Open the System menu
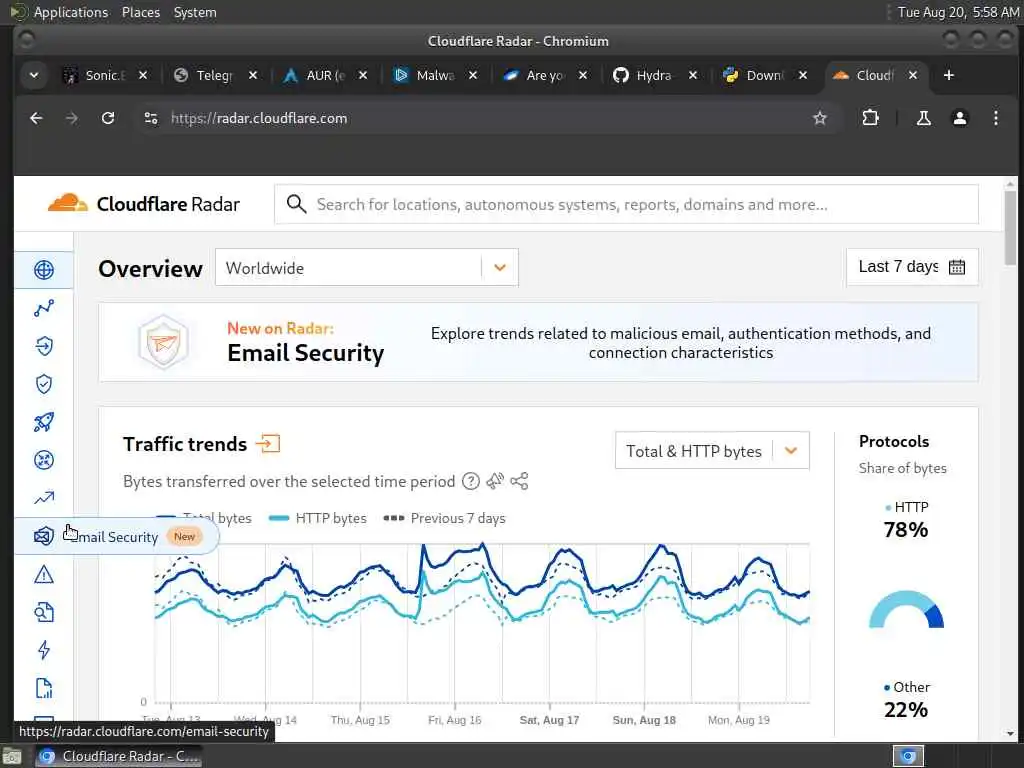The height and width of the screenshot is (768, 1024). (195, 12)
